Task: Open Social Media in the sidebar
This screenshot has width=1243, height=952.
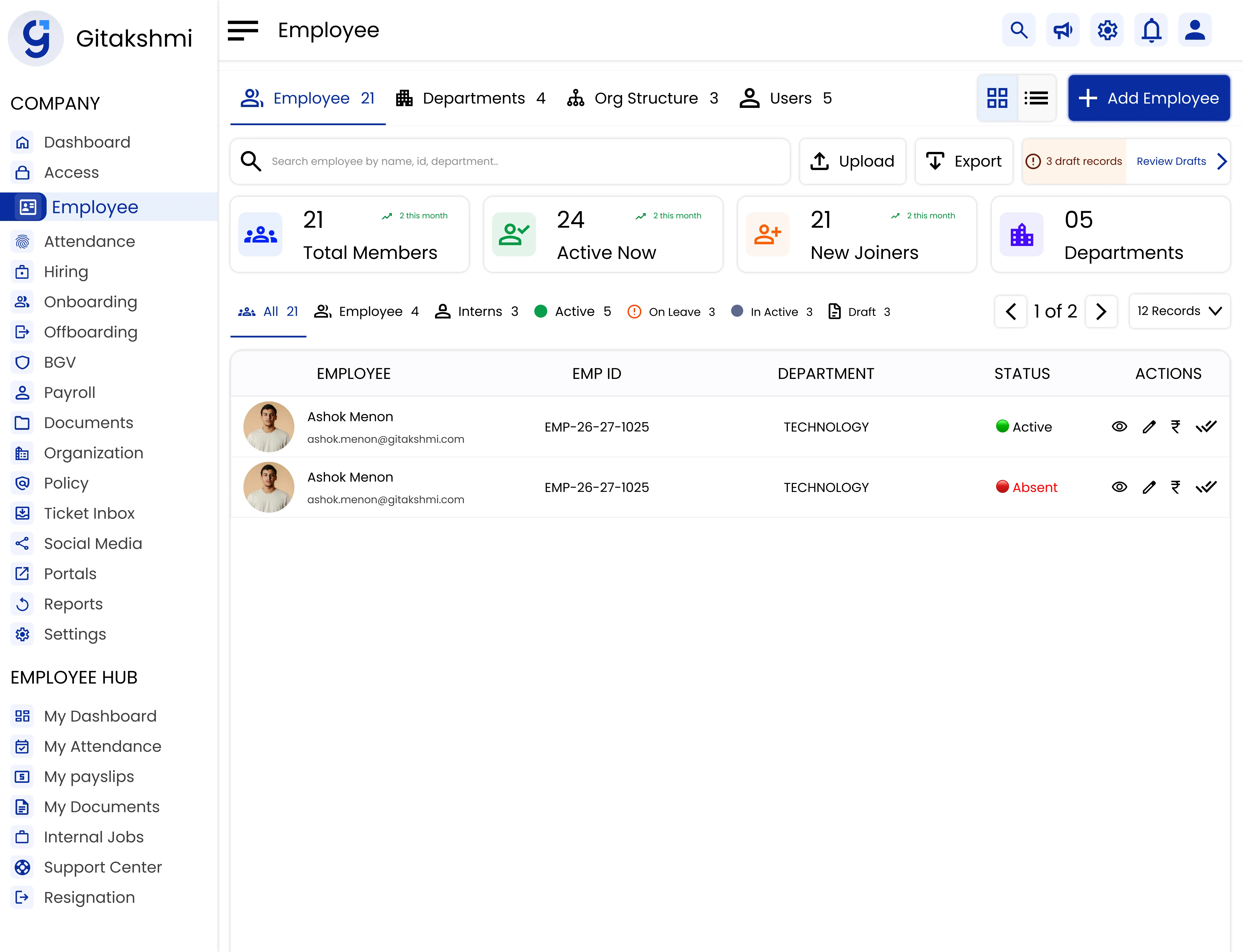Action: click(x=93, y=544)
